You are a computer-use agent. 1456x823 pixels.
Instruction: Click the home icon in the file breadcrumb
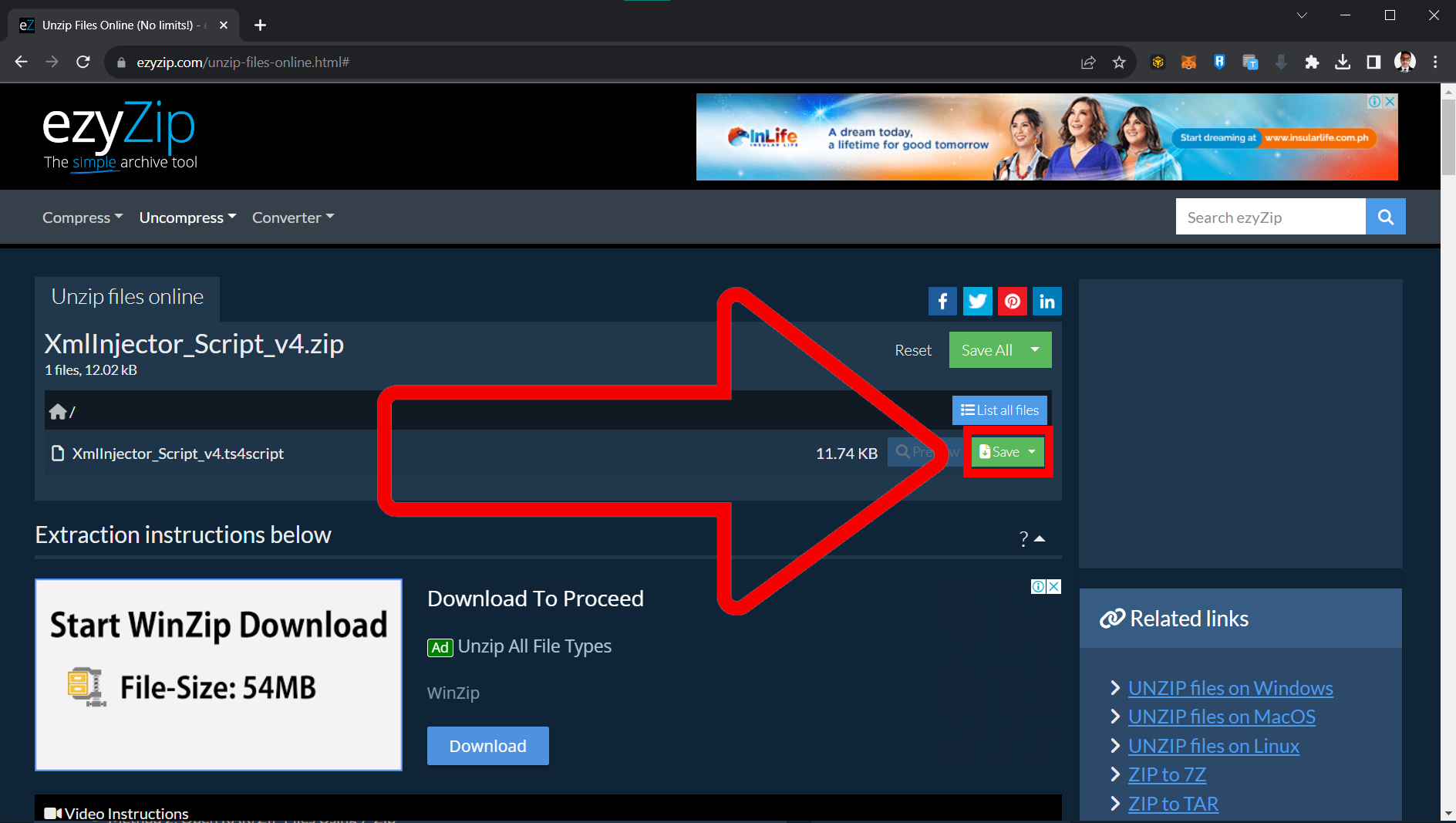[59, 410]
